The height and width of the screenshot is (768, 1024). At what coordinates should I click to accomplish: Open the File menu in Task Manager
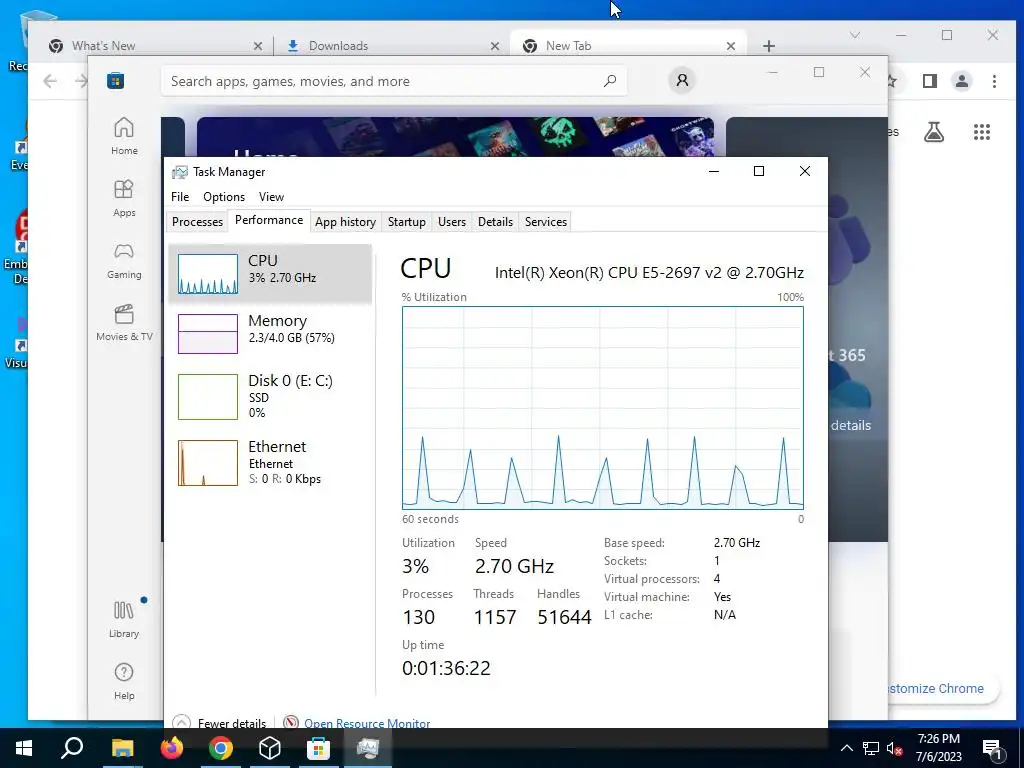[180, 197]
